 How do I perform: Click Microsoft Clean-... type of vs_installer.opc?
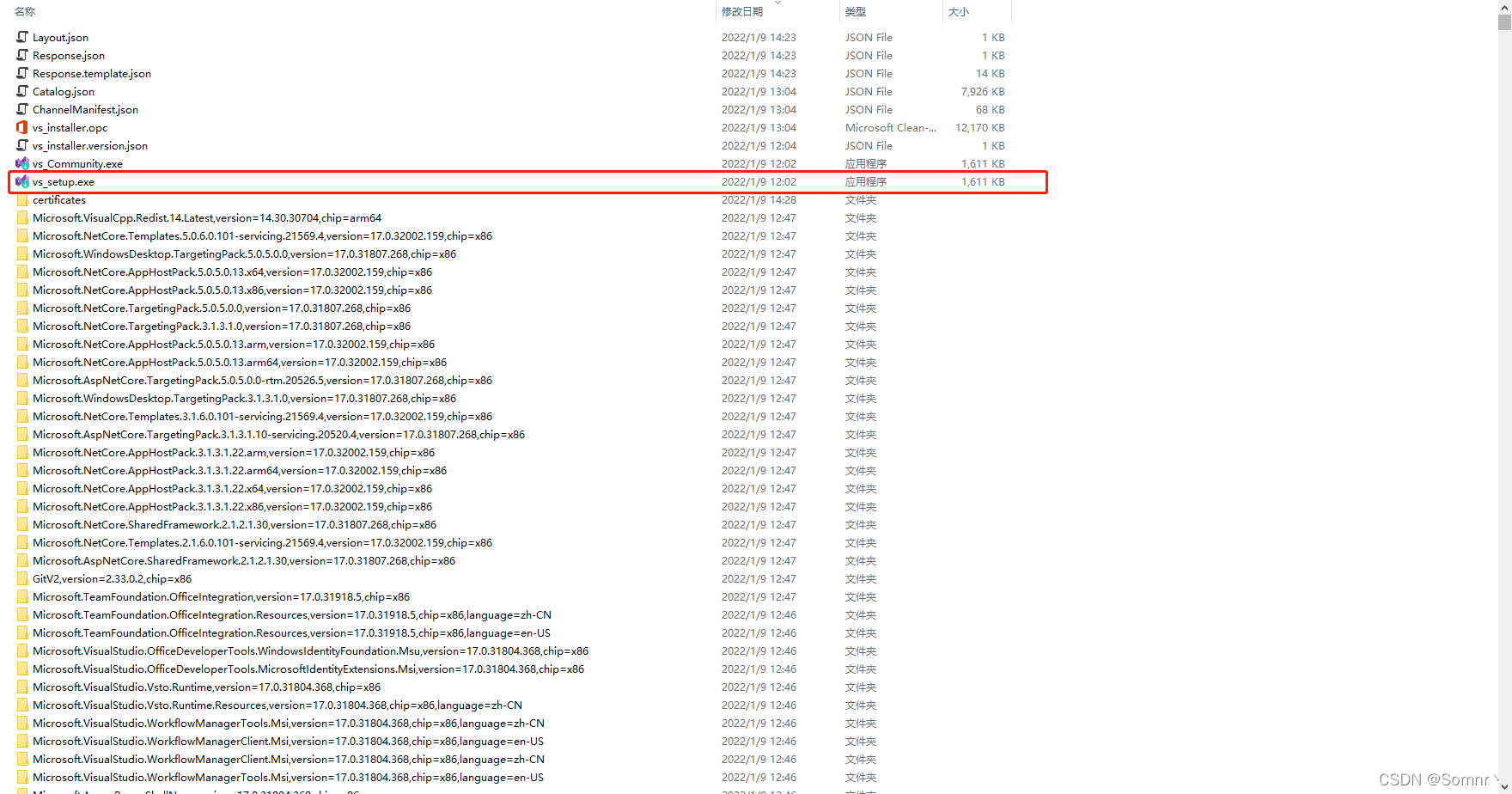[891, 127]
